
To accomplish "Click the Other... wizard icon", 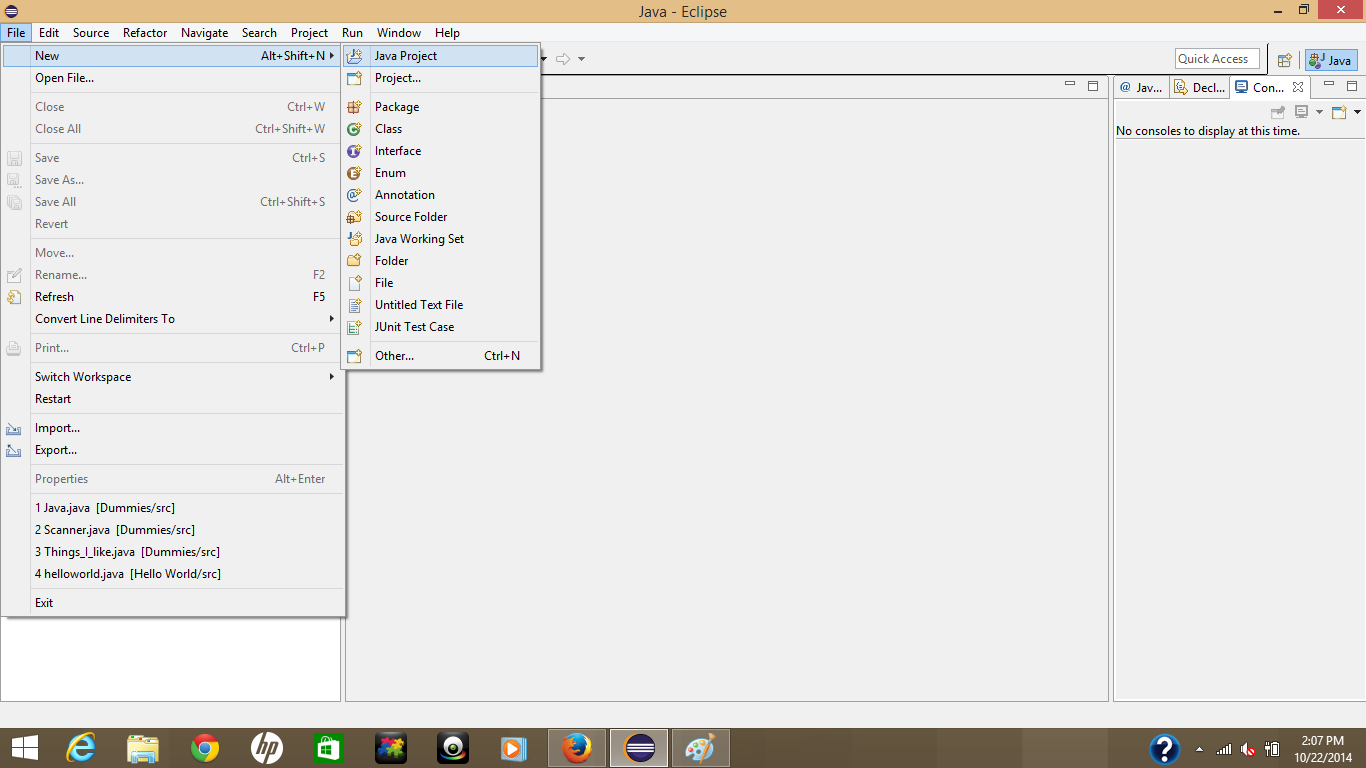I will [354, 356].
